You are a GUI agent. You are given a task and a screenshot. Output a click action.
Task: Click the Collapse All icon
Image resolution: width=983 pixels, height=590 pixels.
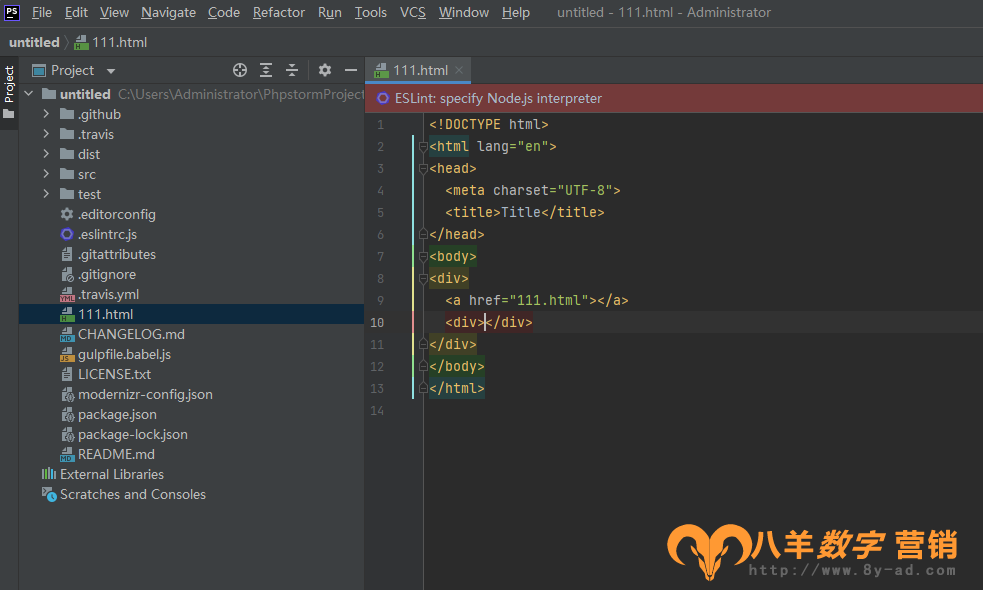coord(292,70)
